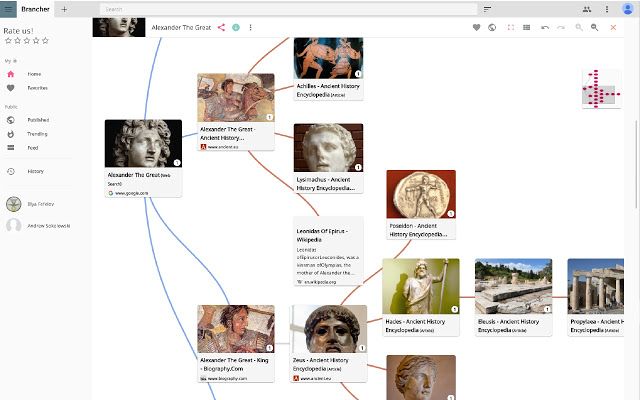
Task: Close the tree with the red X
Action: point(613,27)
